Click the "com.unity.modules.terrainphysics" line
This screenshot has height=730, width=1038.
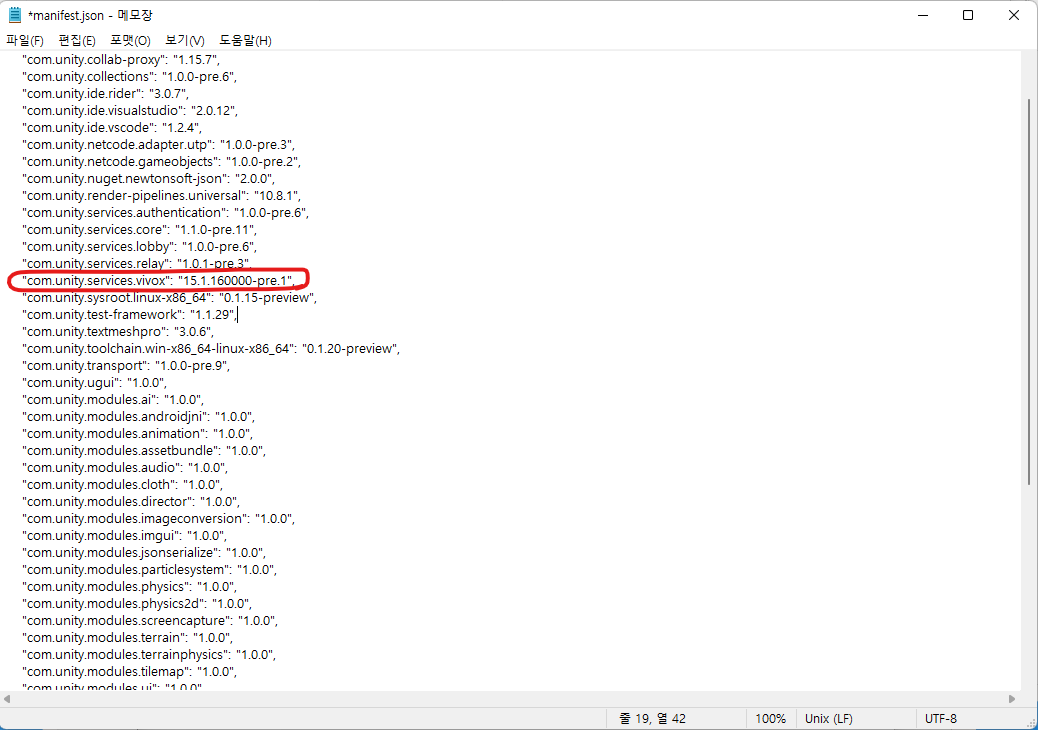click(149, 655)
